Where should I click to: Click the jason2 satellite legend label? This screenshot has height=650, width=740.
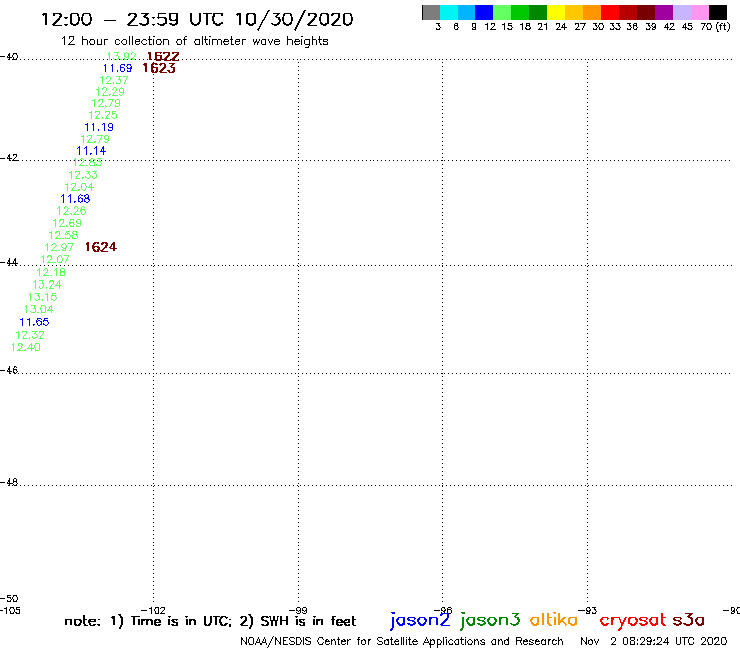[420, 620]
